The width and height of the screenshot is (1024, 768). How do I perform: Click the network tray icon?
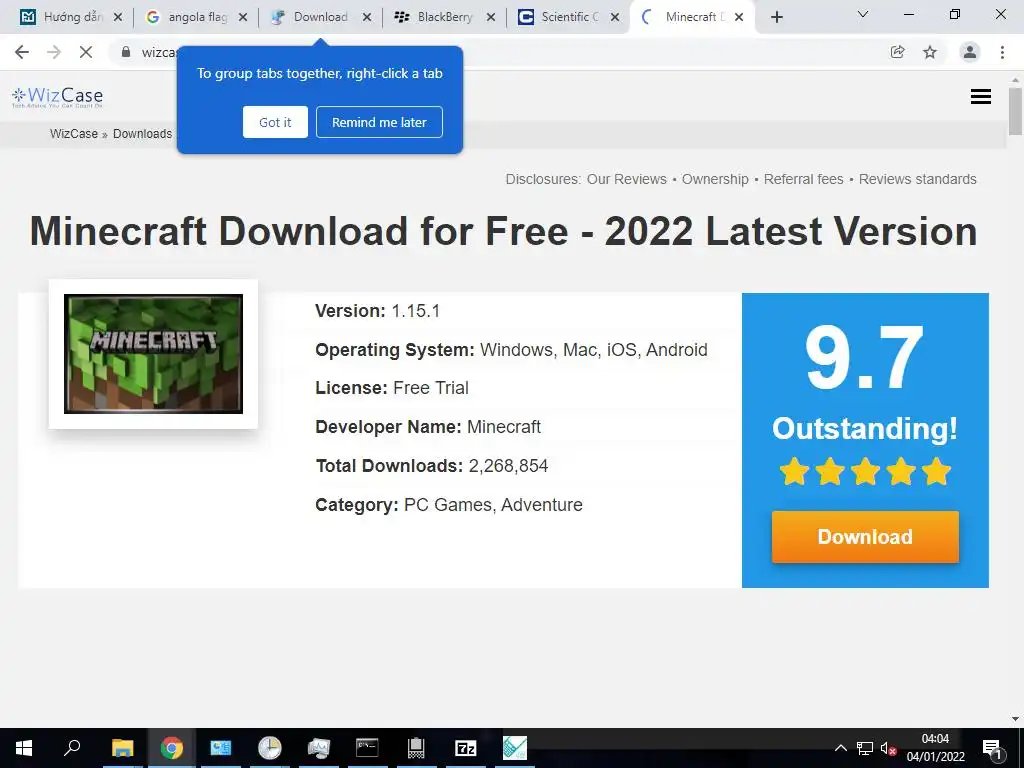pyautogui.click(x=865, y=748)
